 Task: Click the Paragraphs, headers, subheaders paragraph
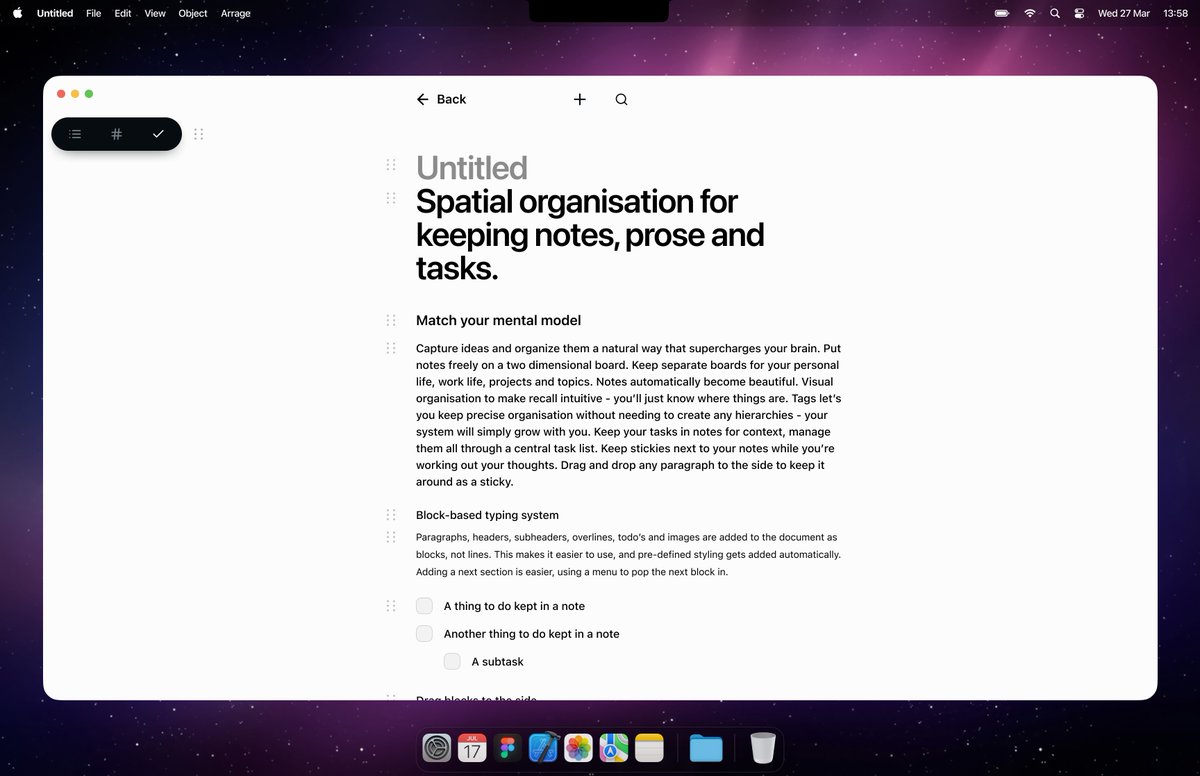628,554
